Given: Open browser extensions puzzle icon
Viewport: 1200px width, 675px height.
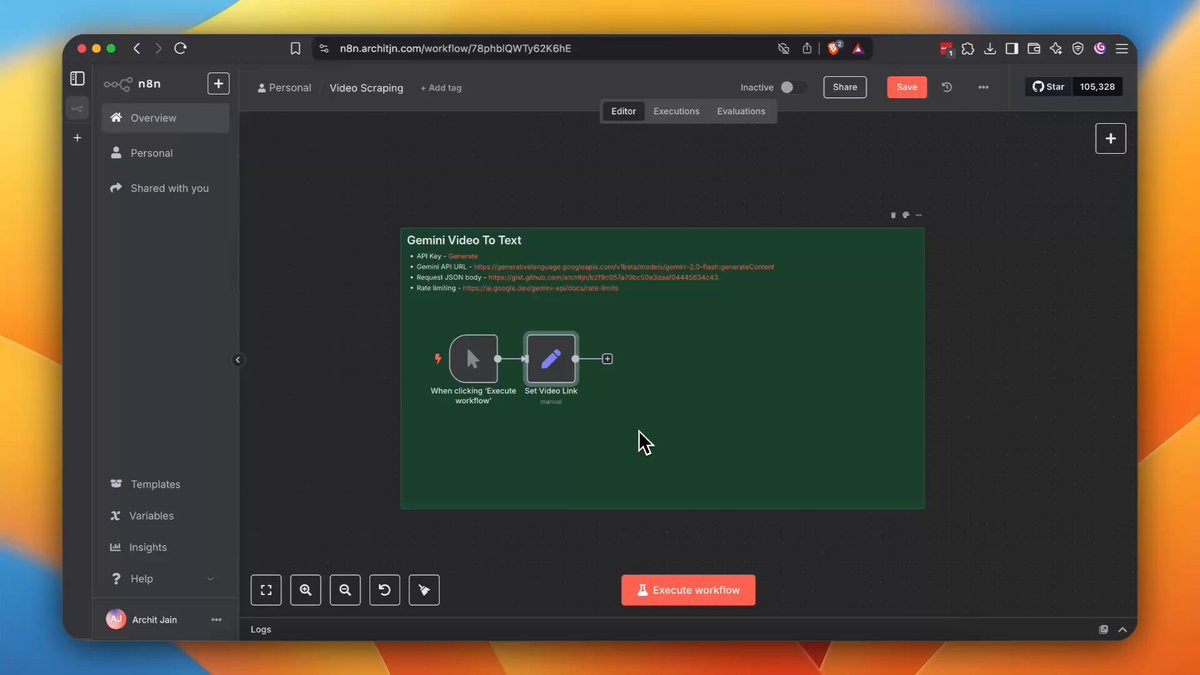Looking at the screenshot, I should click(967, 48).
